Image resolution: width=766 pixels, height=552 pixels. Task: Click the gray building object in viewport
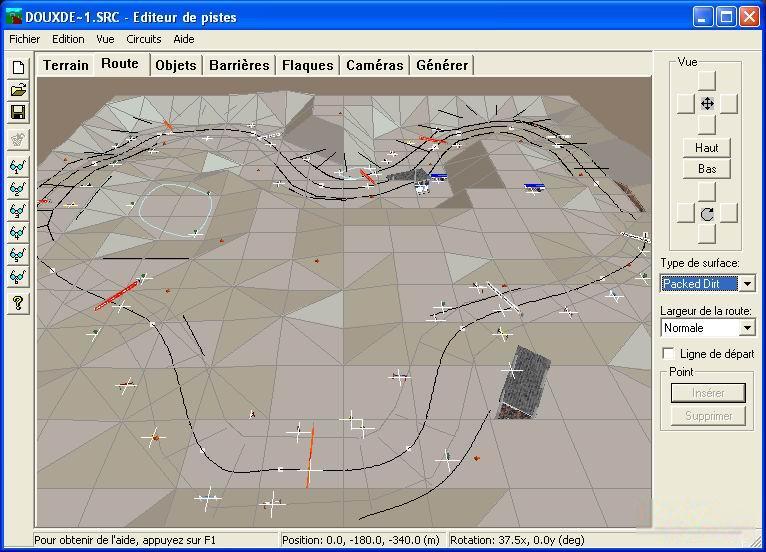tap(523, 382)
